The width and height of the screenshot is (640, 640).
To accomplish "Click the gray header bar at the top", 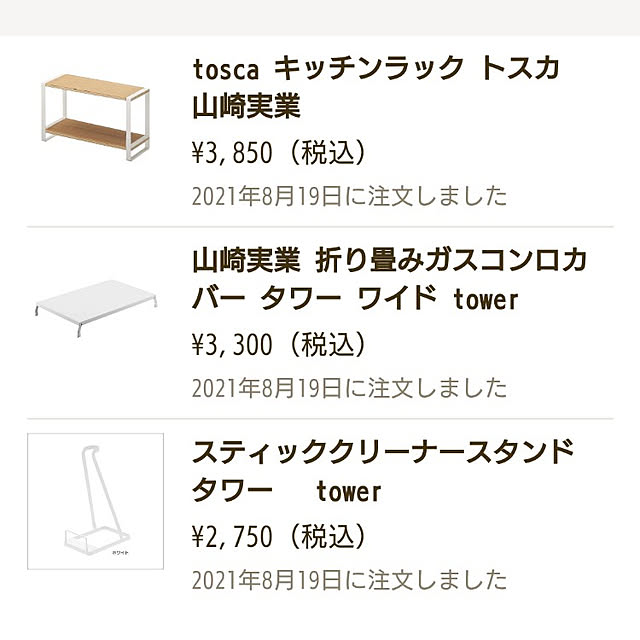I will click(x=320, y=18).
